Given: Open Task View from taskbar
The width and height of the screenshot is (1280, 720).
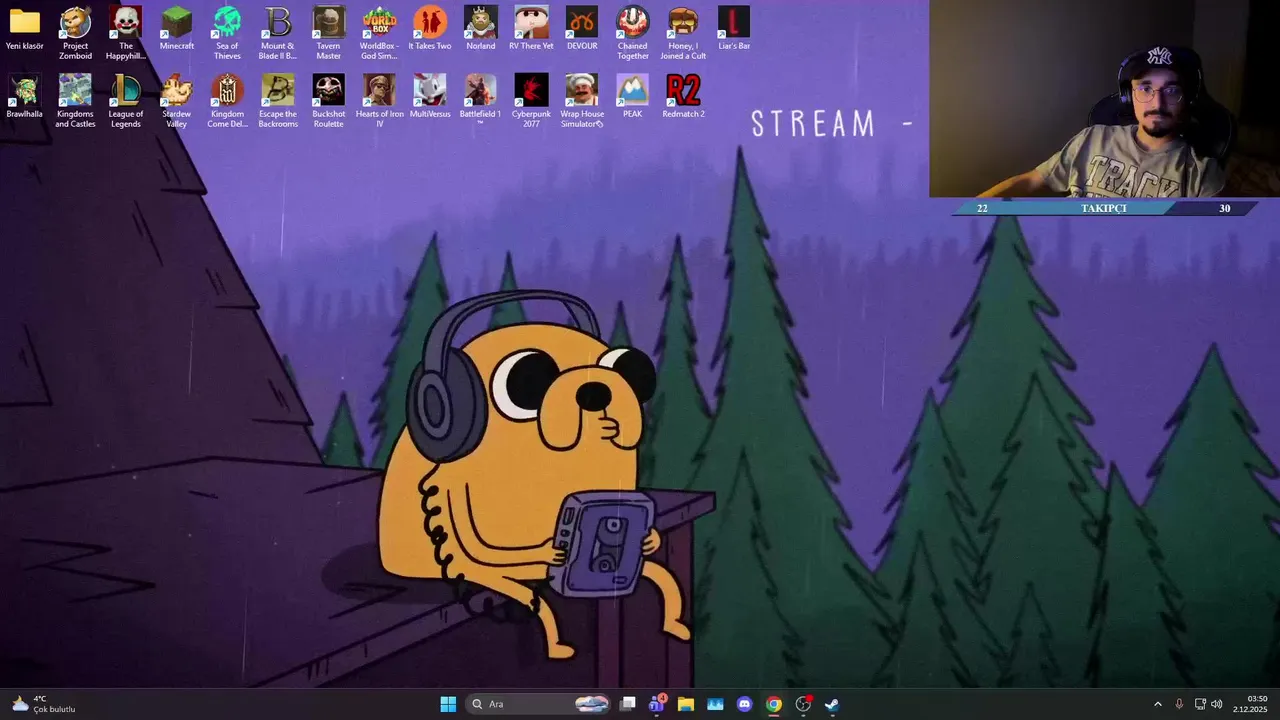Looking at the screenshot, I should [628, 704].
